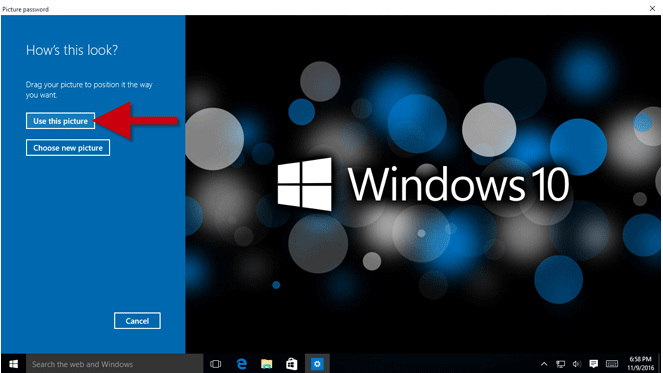Image resolution: width=663 pixels, height=373 pixels.
Task: Expand the hidden system tray icons chevron
Action: click(x=544, y=364)
